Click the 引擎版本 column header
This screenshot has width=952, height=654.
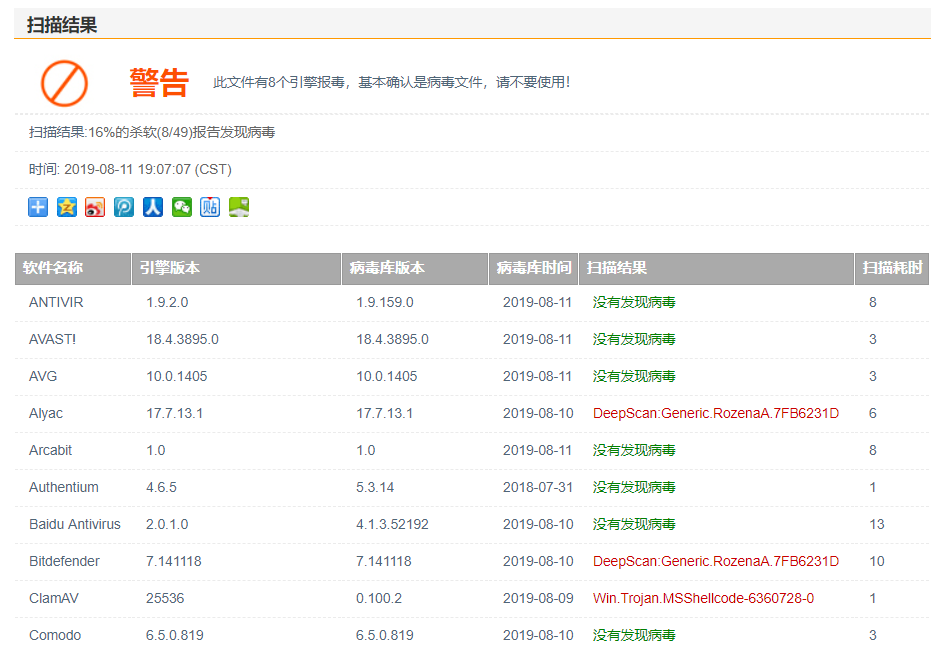point(236,268)
